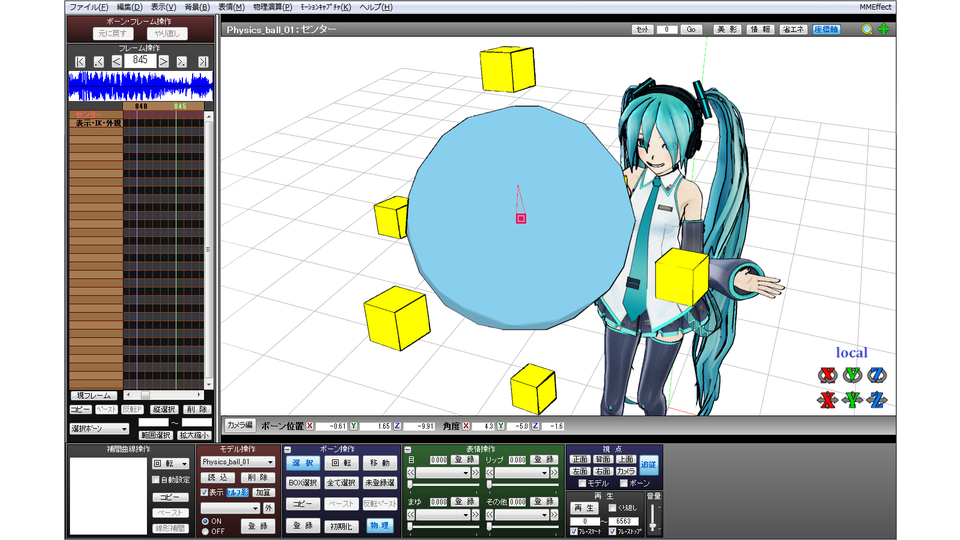This screenshot has width=960, height=540.
Task: Open the MMEffect menu
Action: click(875, 7)
